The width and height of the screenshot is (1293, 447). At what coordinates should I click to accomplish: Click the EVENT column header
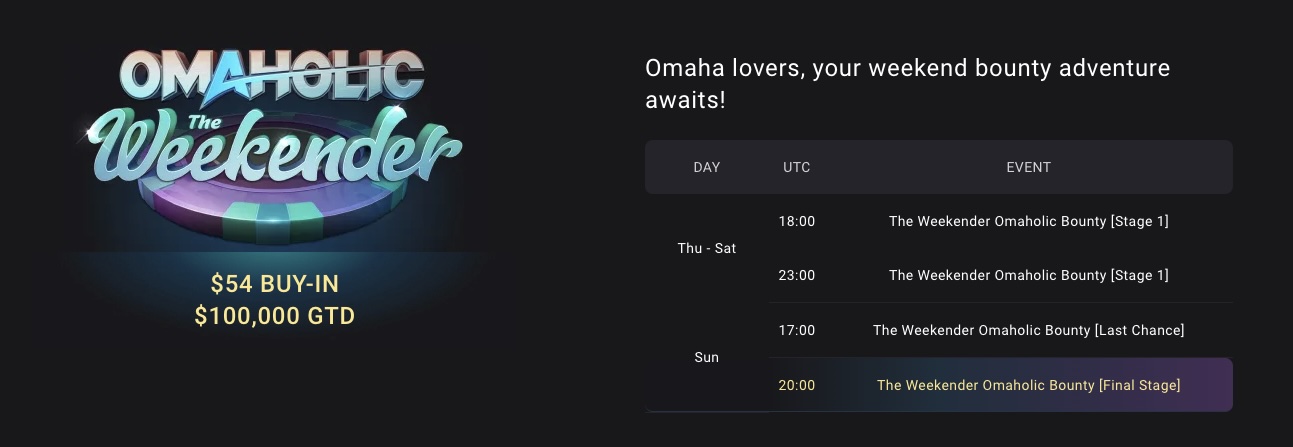pyautogui.click(x=1028, y=167)
